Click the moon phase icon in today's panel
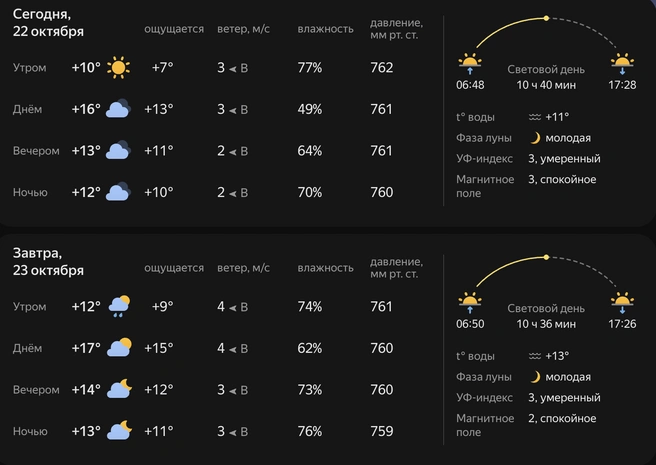656x465 pixels. point(536,138)
